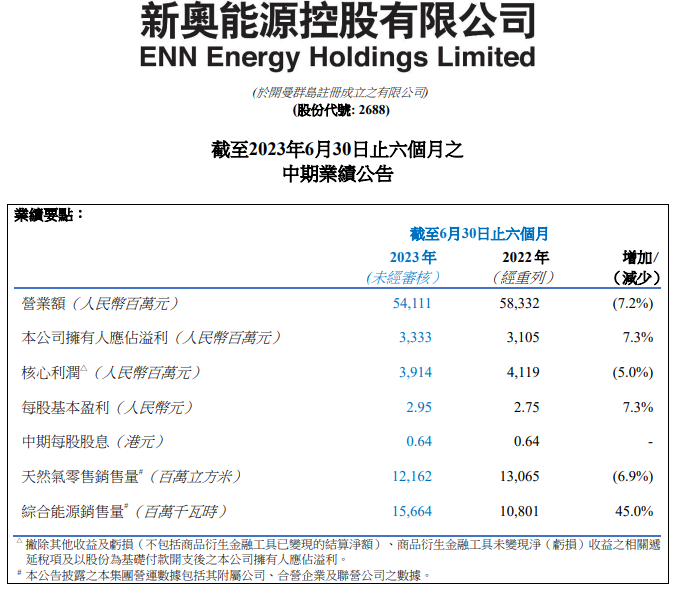Click the value 15,664
Image resolution: width=676 pixels, height=599 pixels.
[412, 511]
